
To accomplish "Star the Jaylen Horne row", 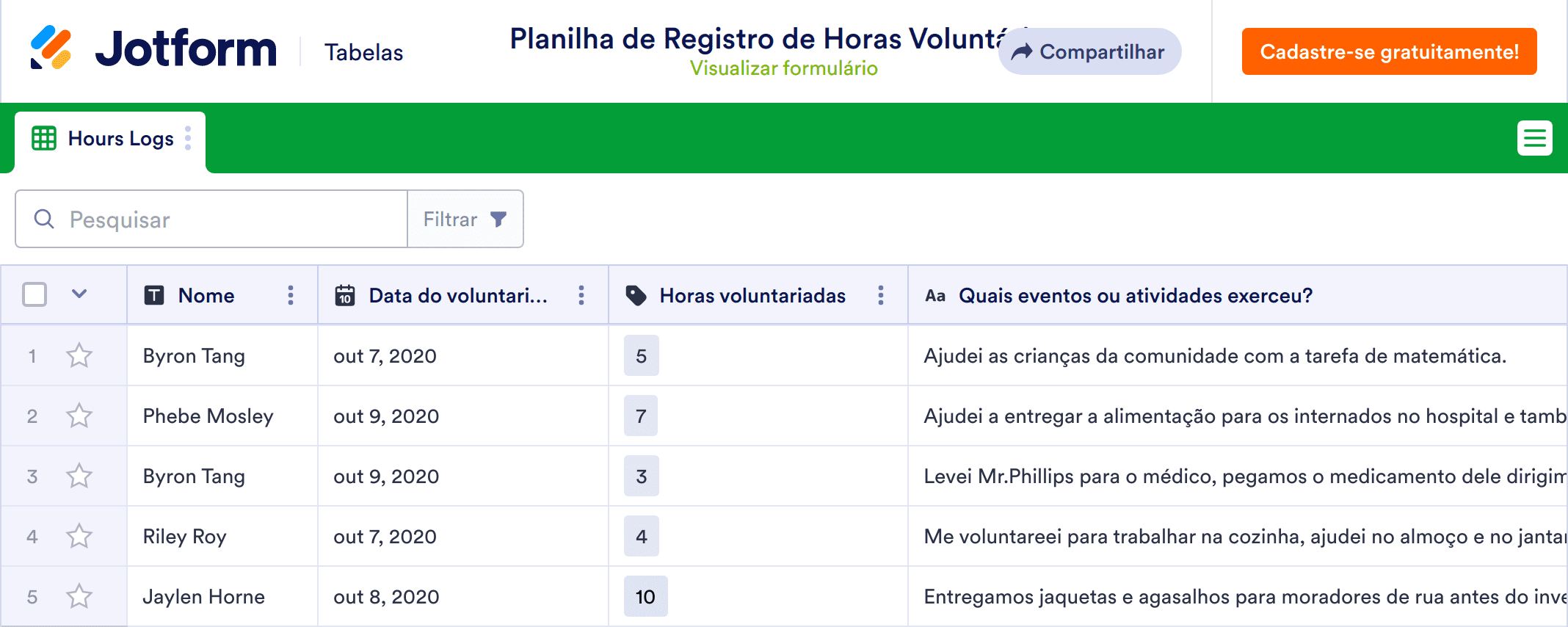I will 79,596.
